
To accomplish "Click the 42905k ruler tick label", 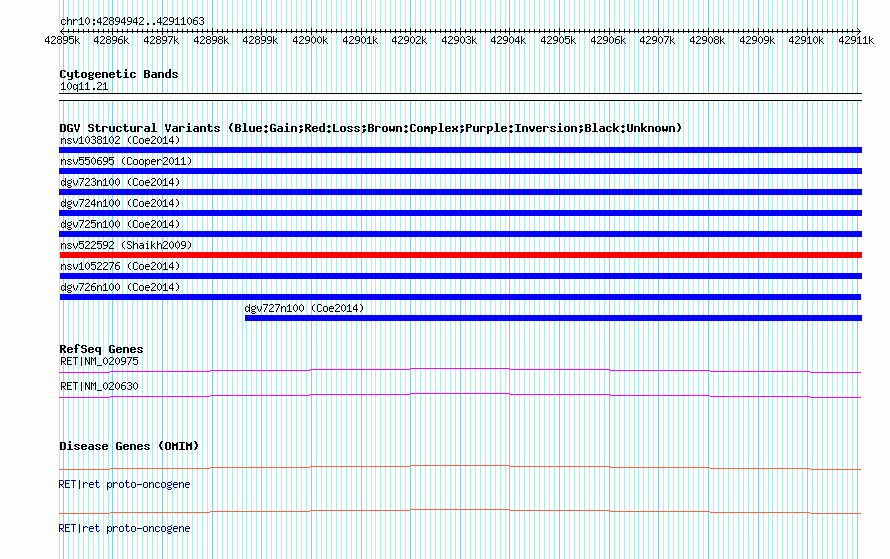I will tap(558, 41).
